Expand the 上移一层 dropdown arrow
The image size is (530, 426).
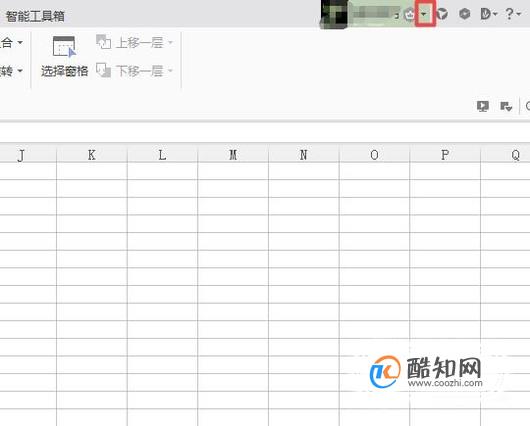pyautogui.click(x=170, y=43)
